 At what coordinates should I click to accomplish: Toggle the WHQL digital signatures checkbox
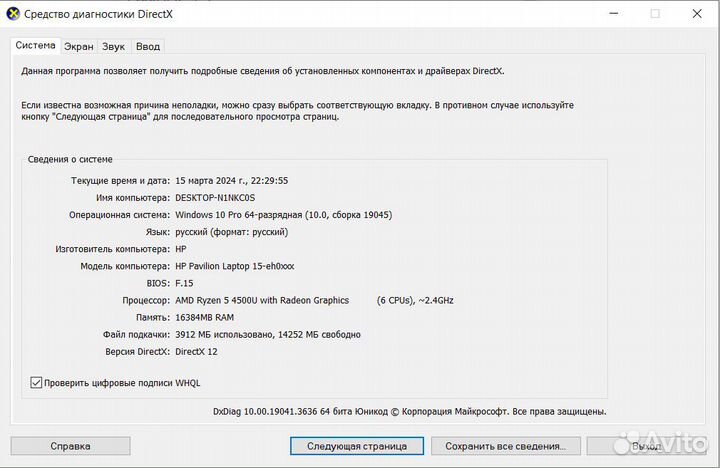[x=37, y=382]
